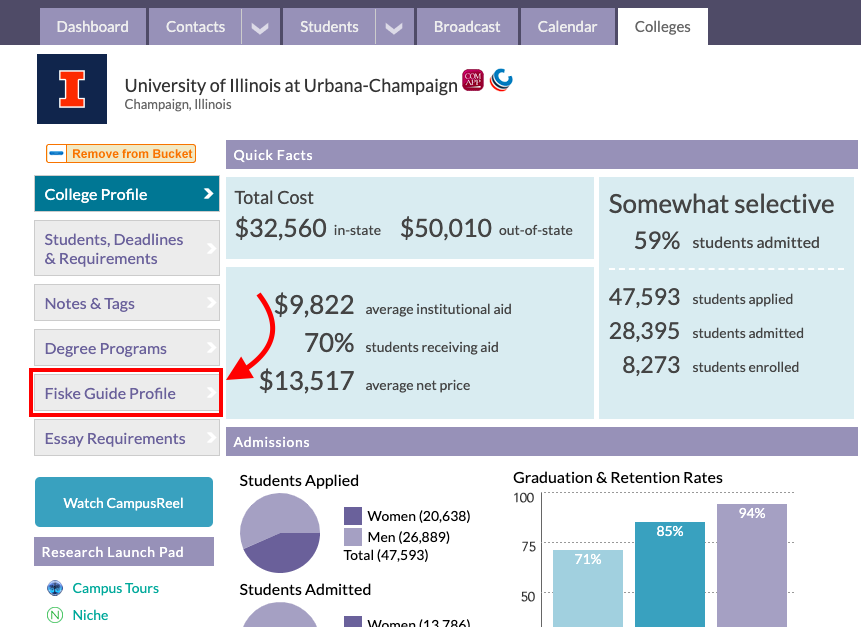This screenshot has width=861, height=627.
Task: Click the 8,273 students enrolled figure
Action: [651, 365]
